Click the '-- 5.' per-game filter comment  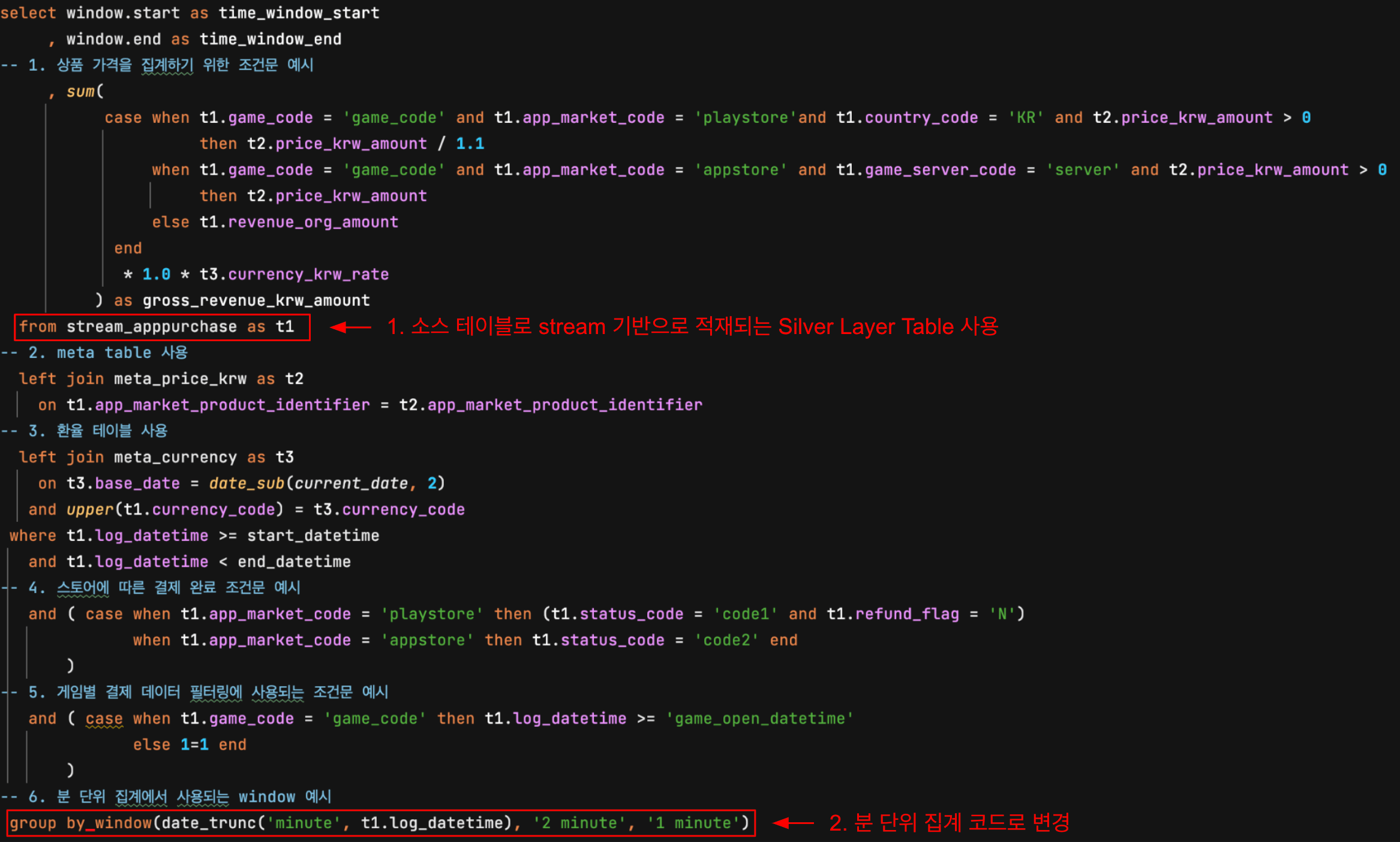click(x=194, y=692)
